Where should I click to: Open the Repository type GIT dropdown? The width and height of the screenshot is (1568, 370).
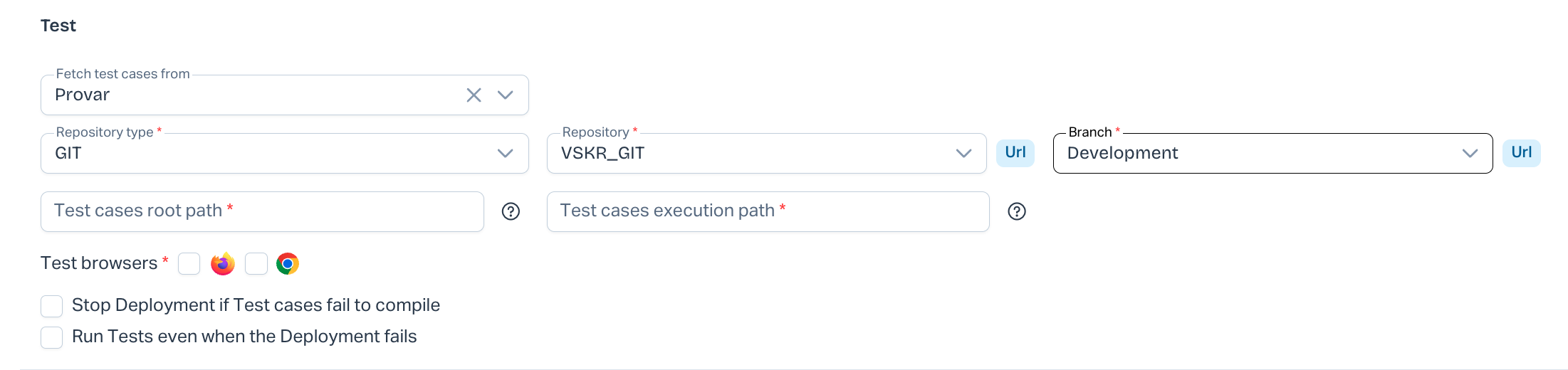pos(505,154)
